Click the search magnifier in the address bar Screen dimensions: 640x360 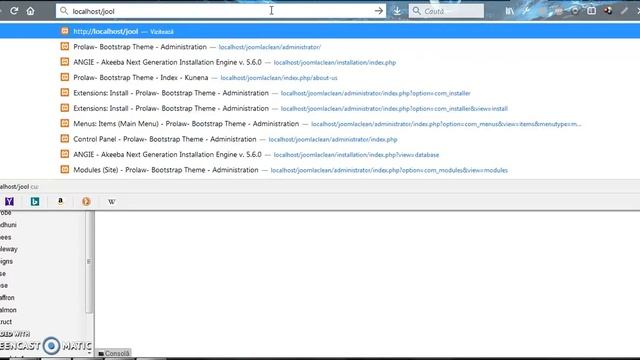click(x=64, y=11)
